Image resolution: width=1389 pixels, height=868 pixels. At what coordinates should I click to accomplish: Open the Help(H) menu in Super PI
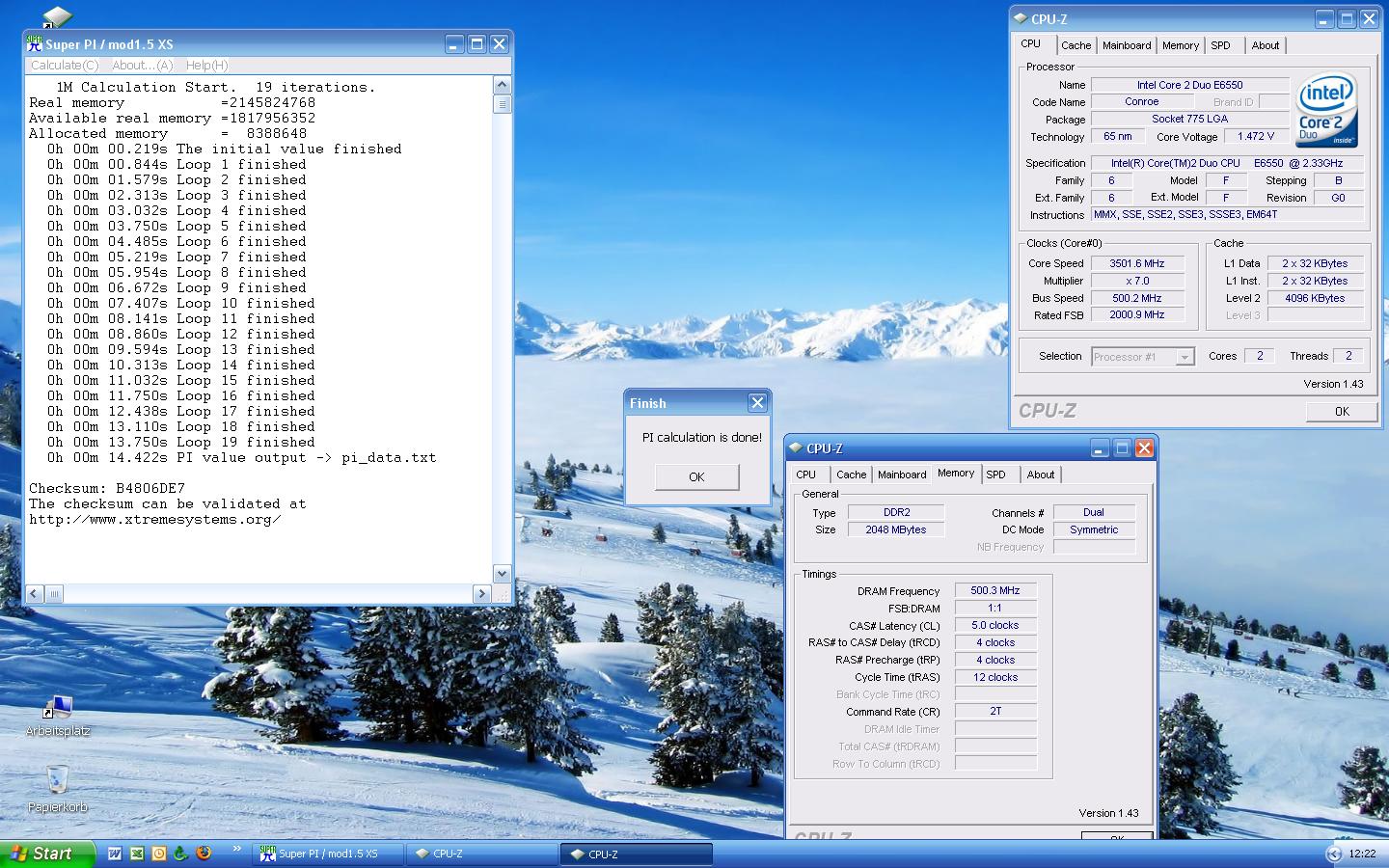(x=206, y=66)
